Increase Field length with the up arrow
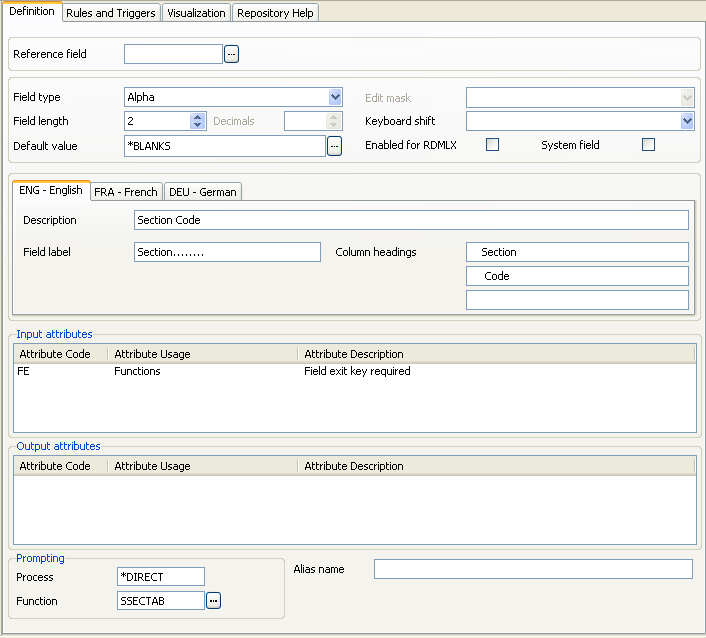 coord(198,117)
